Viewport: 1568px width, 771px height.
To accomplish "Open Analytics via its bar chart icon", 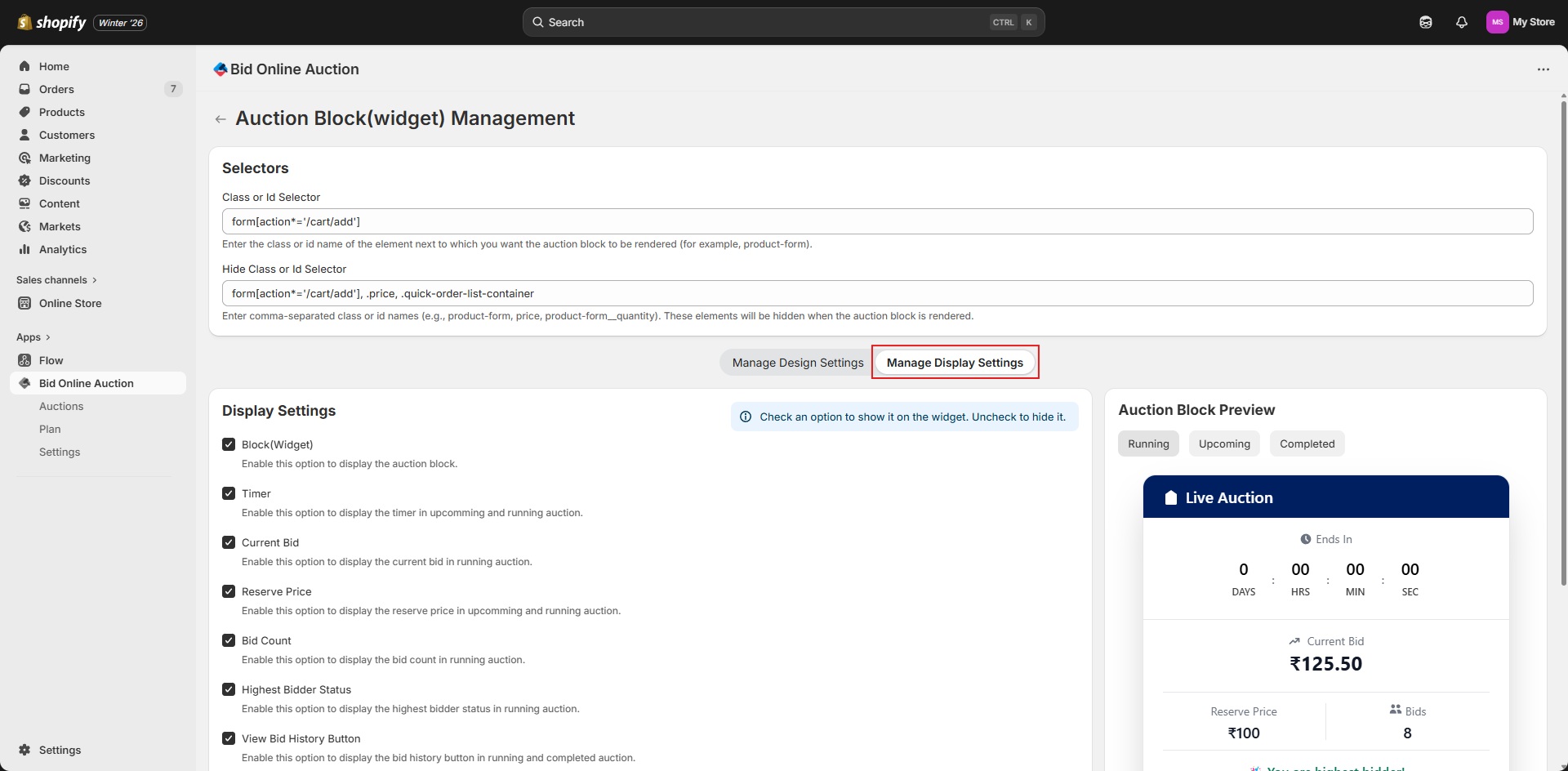I will [x=24, y=249].
